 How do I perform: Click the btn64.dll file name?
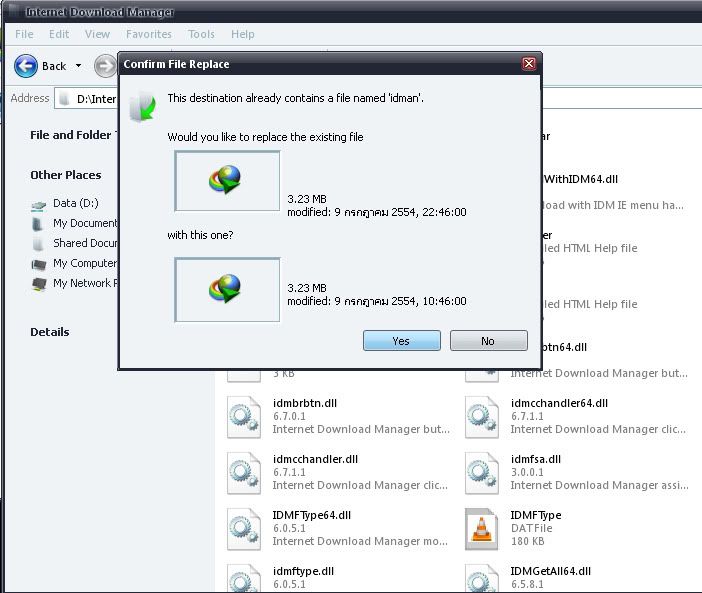tap(565, 347)
